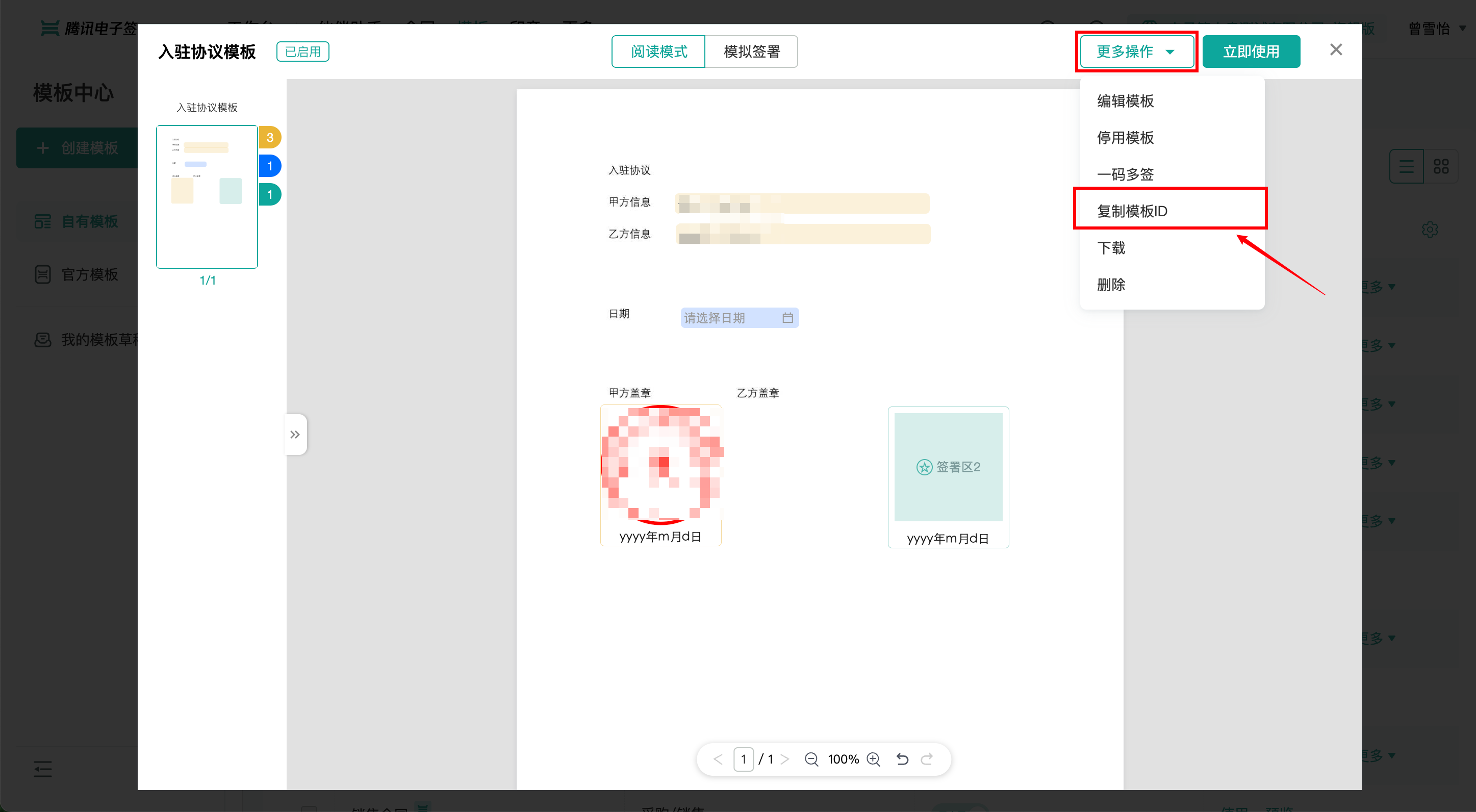Select 下载 menu item
This screenshot has height=812, width=1476.
click(1172, 247)
